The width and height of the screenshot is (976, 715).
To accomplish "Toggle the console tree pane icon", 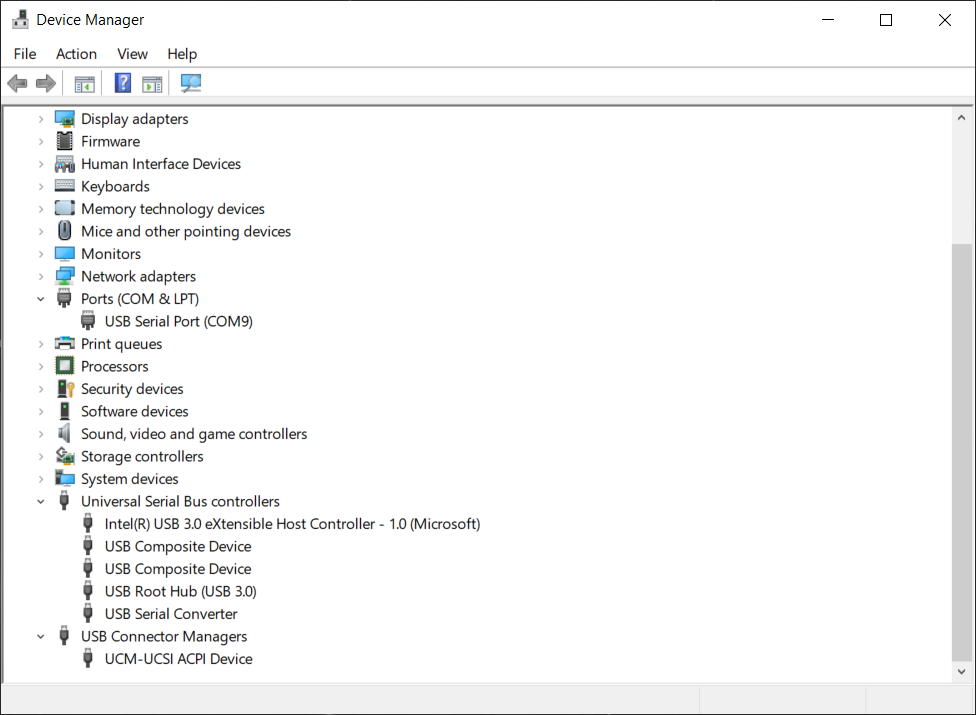I will pyautogui.click(x=85, y=83).
